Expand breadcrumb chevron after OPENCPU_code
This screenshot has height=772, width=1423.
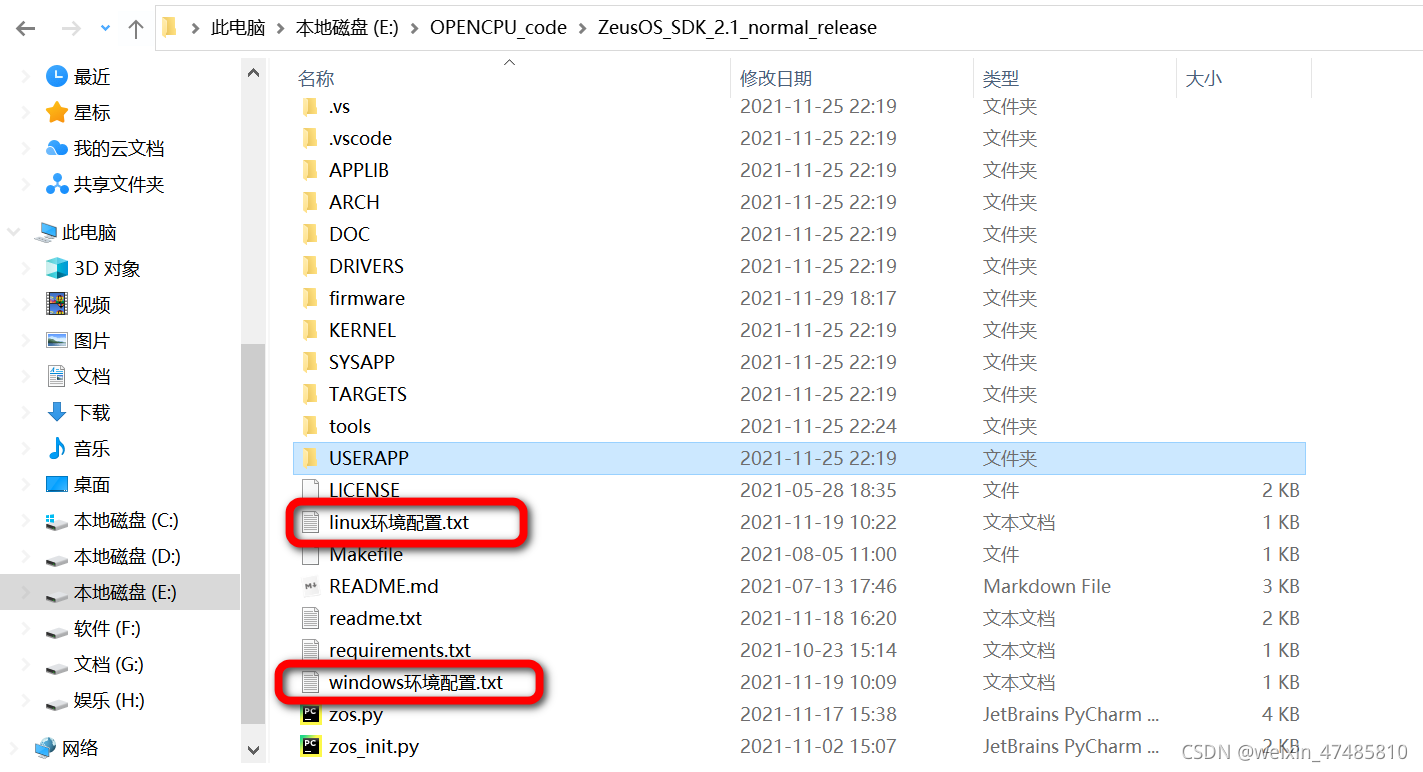[583, 28]
